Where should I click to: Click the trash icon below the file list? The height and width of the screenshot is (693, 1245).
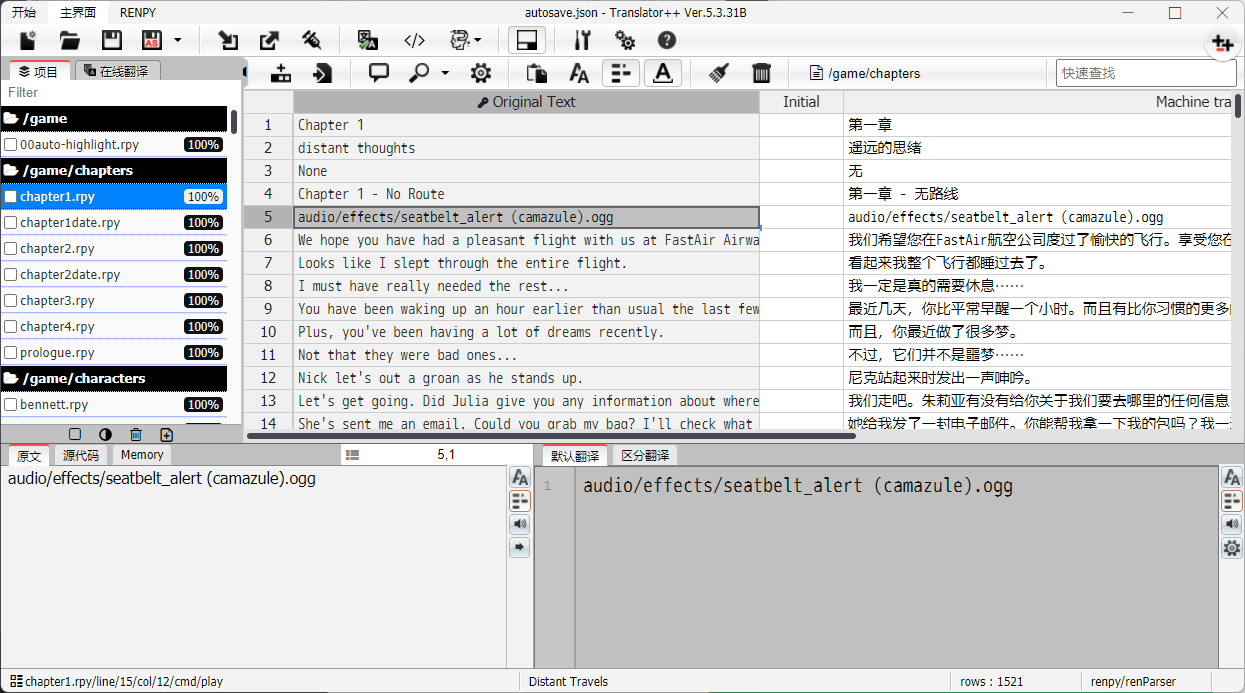[x=136, y=434]
